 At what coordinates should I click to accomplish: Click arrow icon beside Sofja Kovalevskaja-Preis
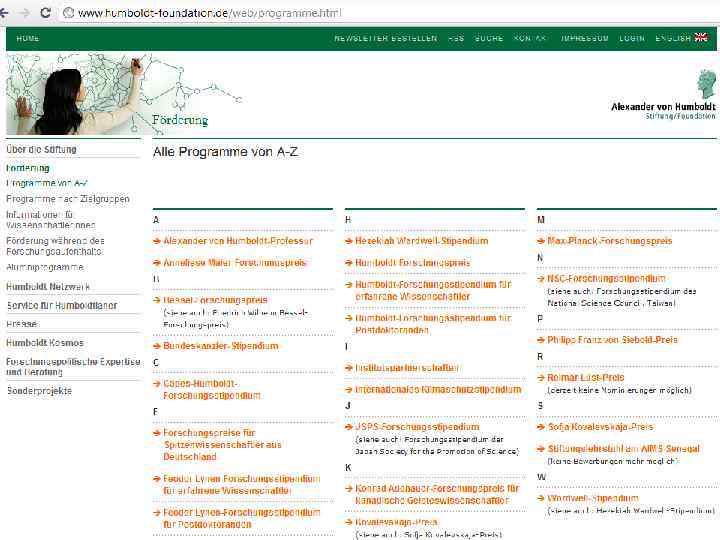coord(541,427)
